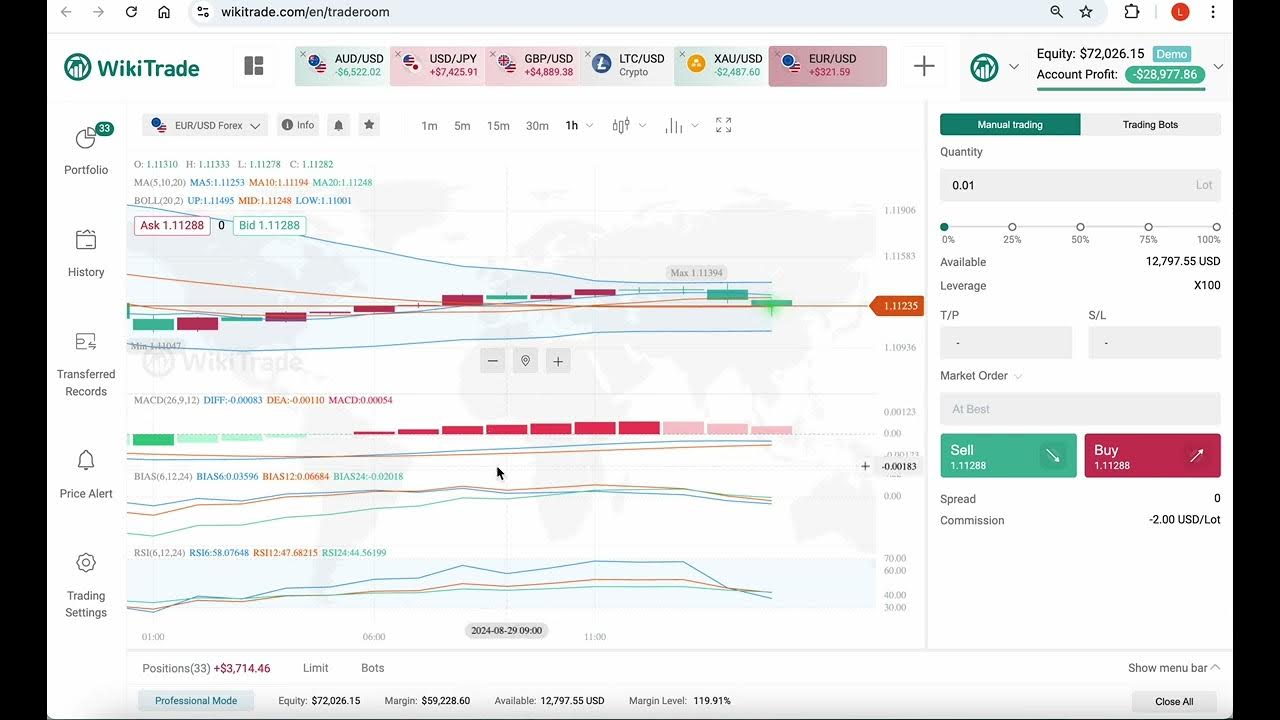Select 1m timeframe
The height and width of the screenshot is (720, 1280).
click(x=429, y=126)
